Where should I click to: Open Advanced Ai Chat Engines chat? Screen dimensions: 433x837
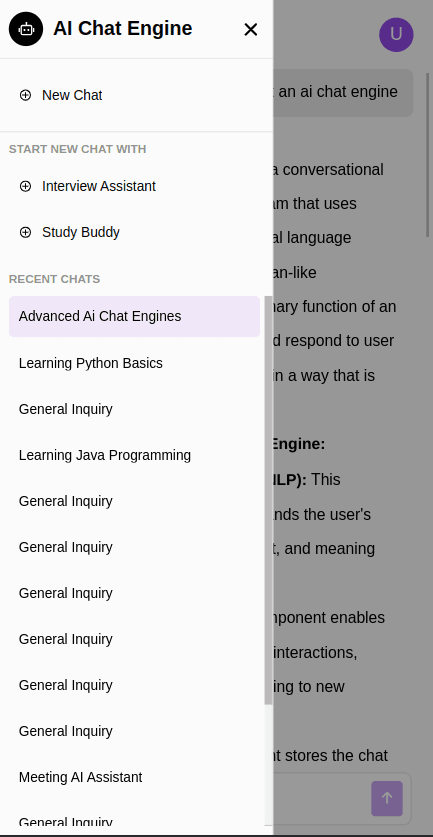tap(135, 316)
